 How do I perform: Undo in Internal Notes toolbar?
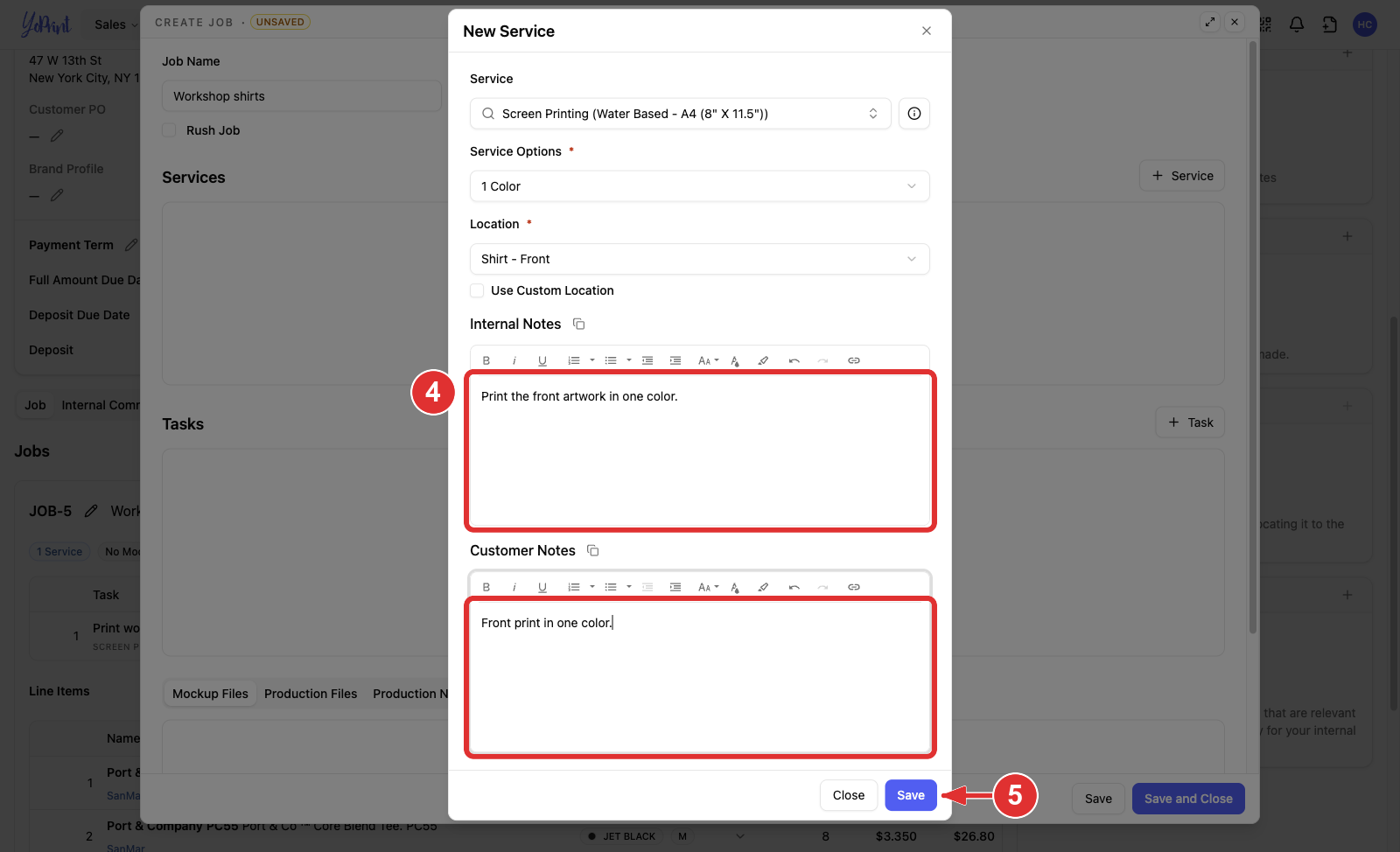click(x=794, y=360)
